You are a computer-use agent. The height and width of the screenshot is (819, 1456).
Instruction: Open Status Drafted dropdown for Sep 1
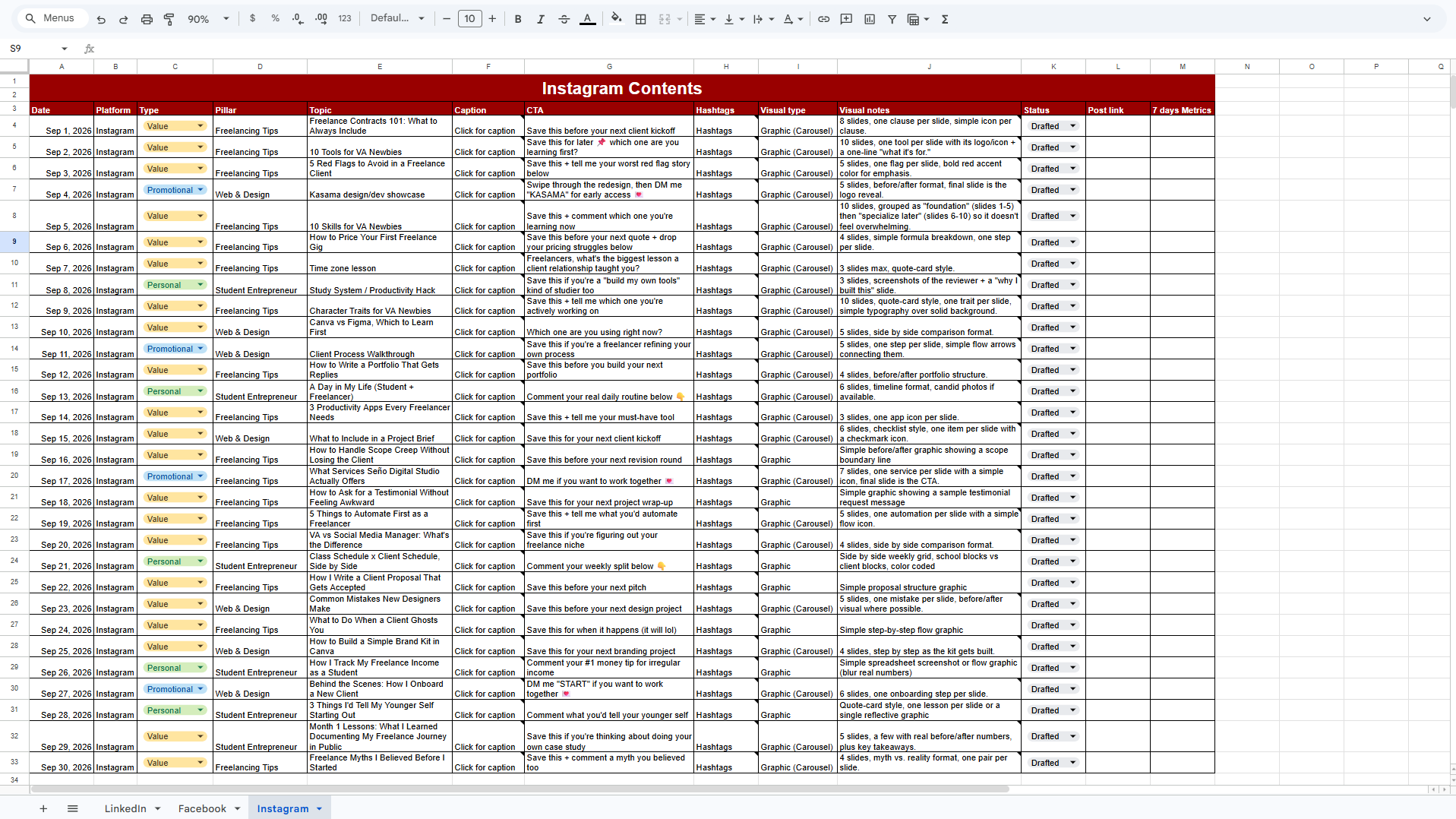coord(1073,126)
